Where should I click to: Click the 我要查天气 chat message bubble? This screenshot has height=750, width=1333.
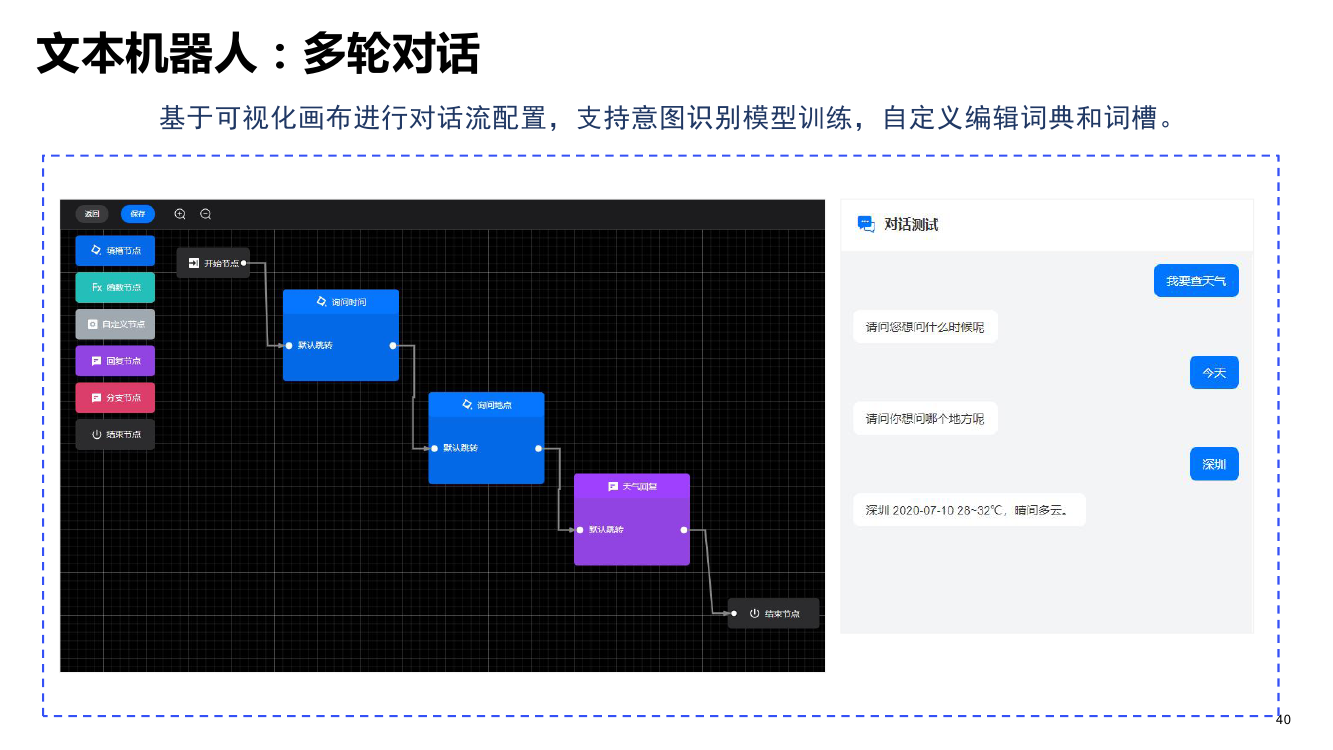(x=1196, y=281)
